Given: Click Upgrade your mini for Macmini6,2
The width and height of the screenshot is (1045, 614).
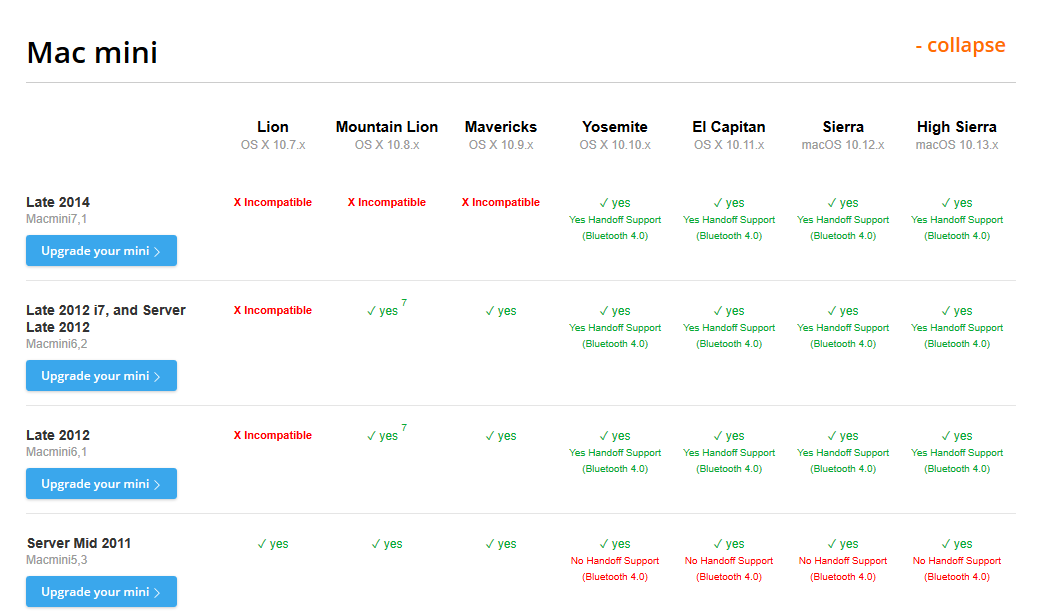Looking at the screenshot, I should tap(101, 376).
